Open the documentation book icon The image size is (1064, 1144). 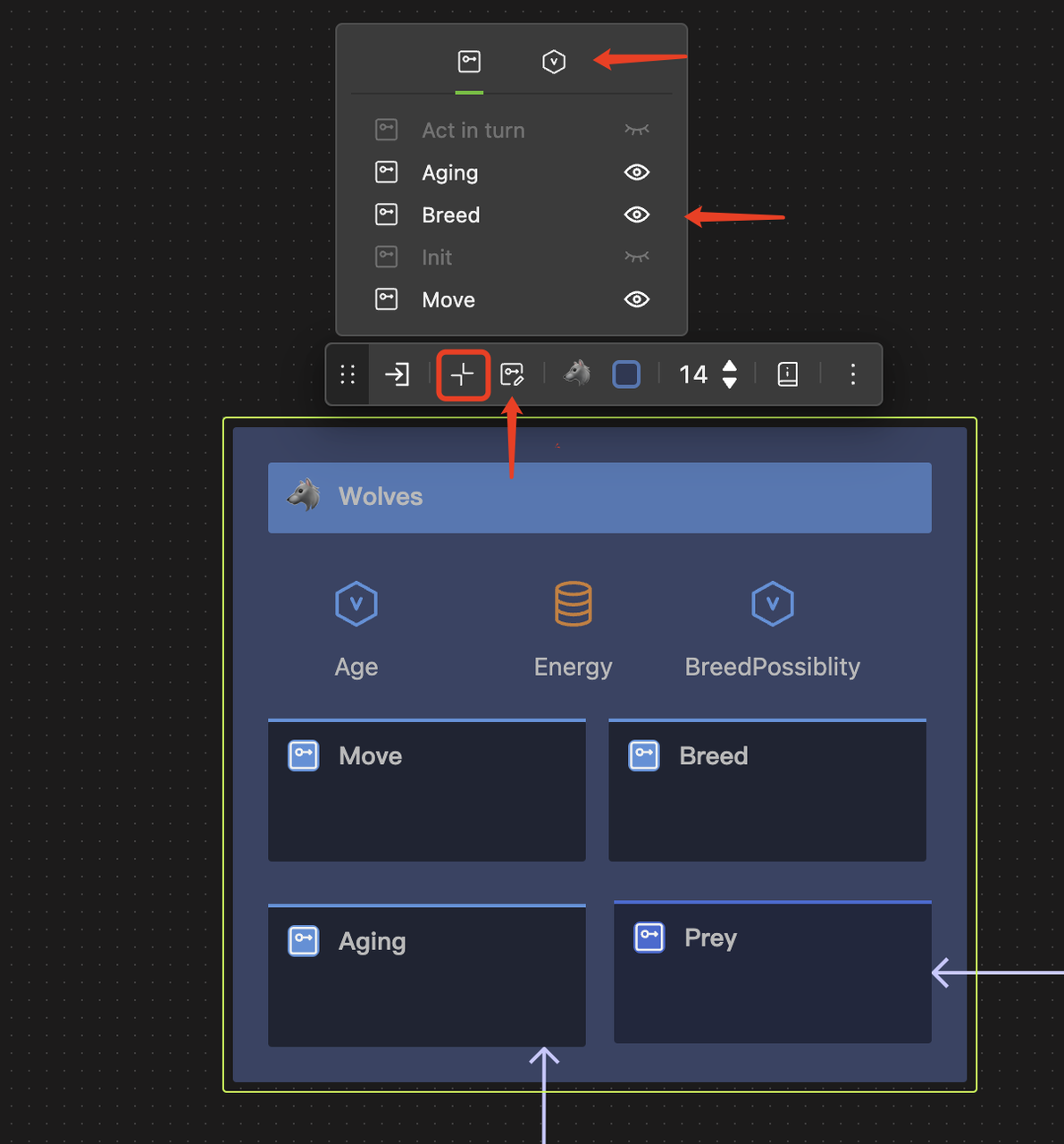[787, 374]
